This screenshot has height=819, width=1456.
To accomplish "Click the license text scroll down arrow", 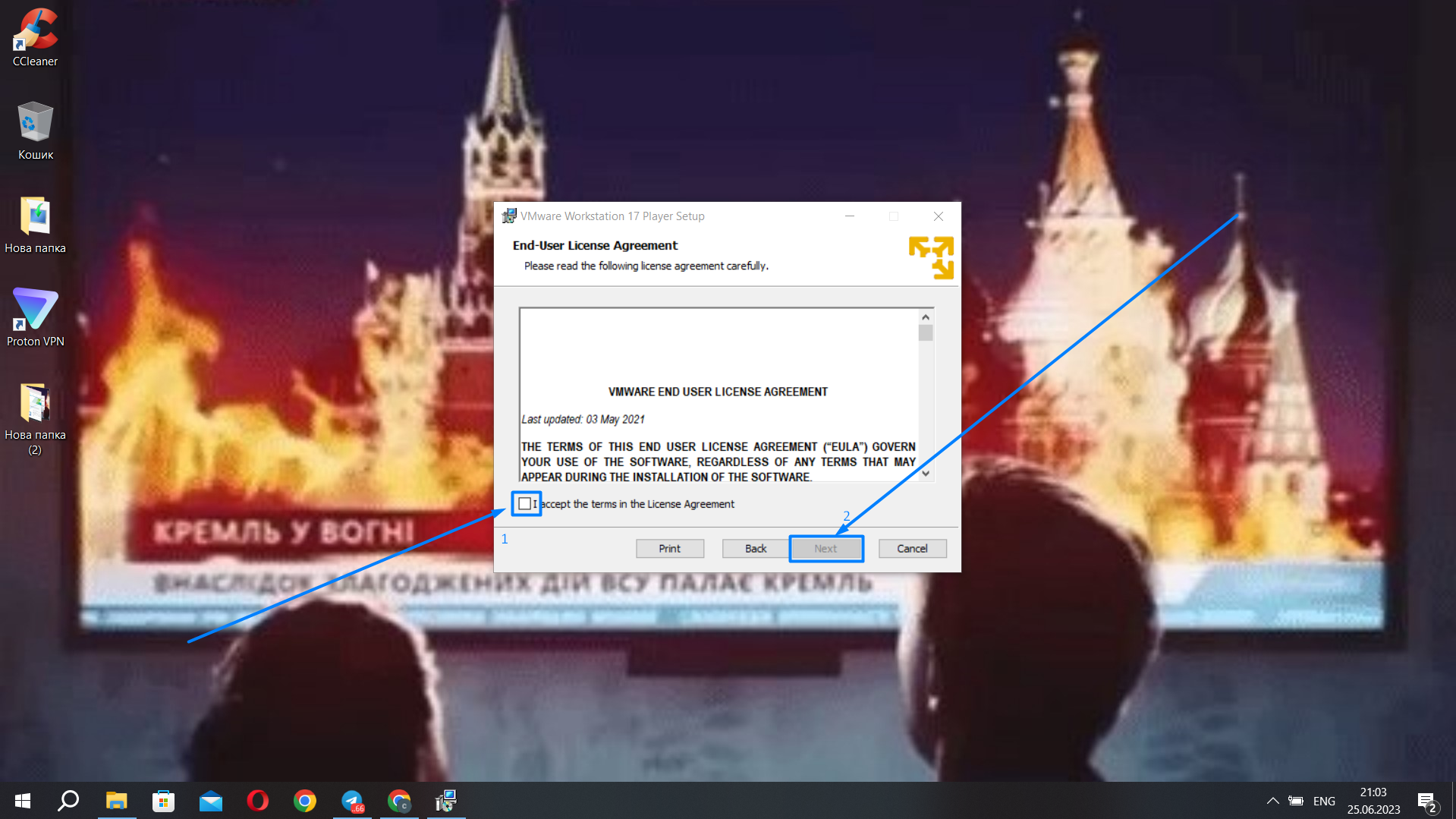I will pos(926,473).
